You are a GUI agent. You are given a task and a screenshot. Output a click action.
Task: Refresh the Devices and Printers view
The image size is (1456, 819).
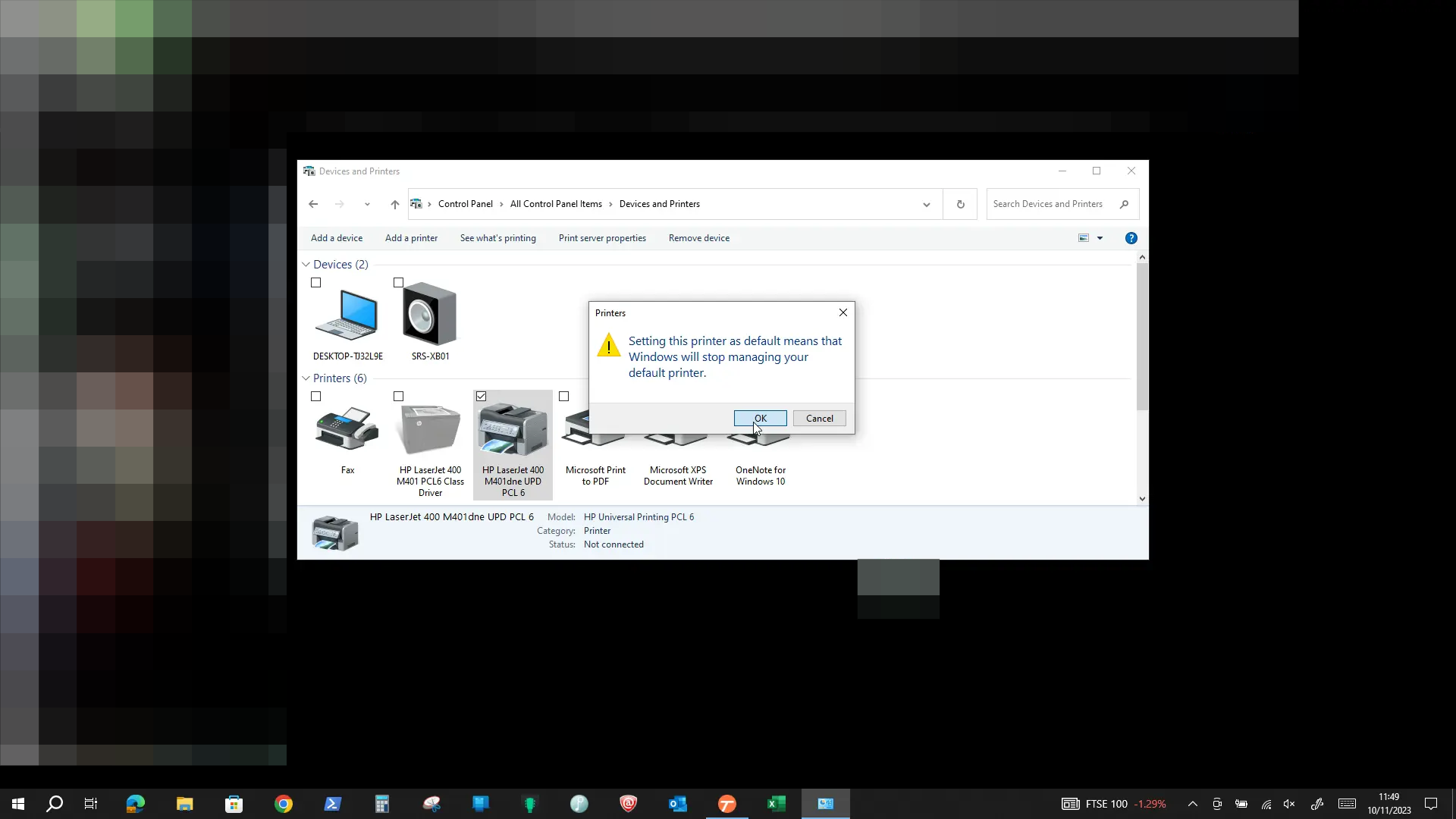pyautogui.click(x=960, y=204)
